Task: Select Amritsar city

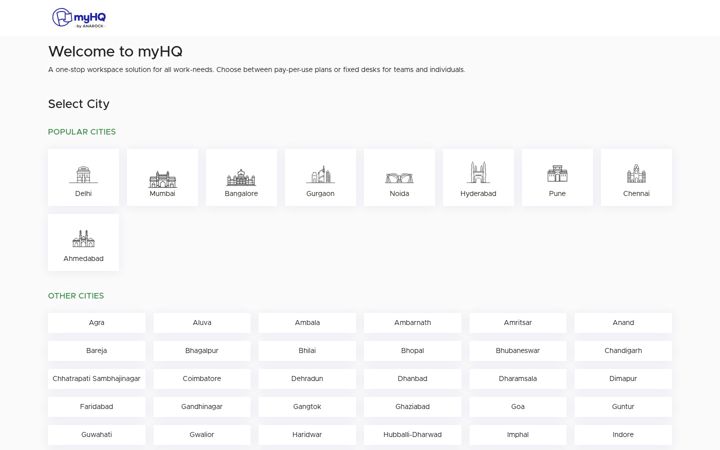Action: coord(518,323)
